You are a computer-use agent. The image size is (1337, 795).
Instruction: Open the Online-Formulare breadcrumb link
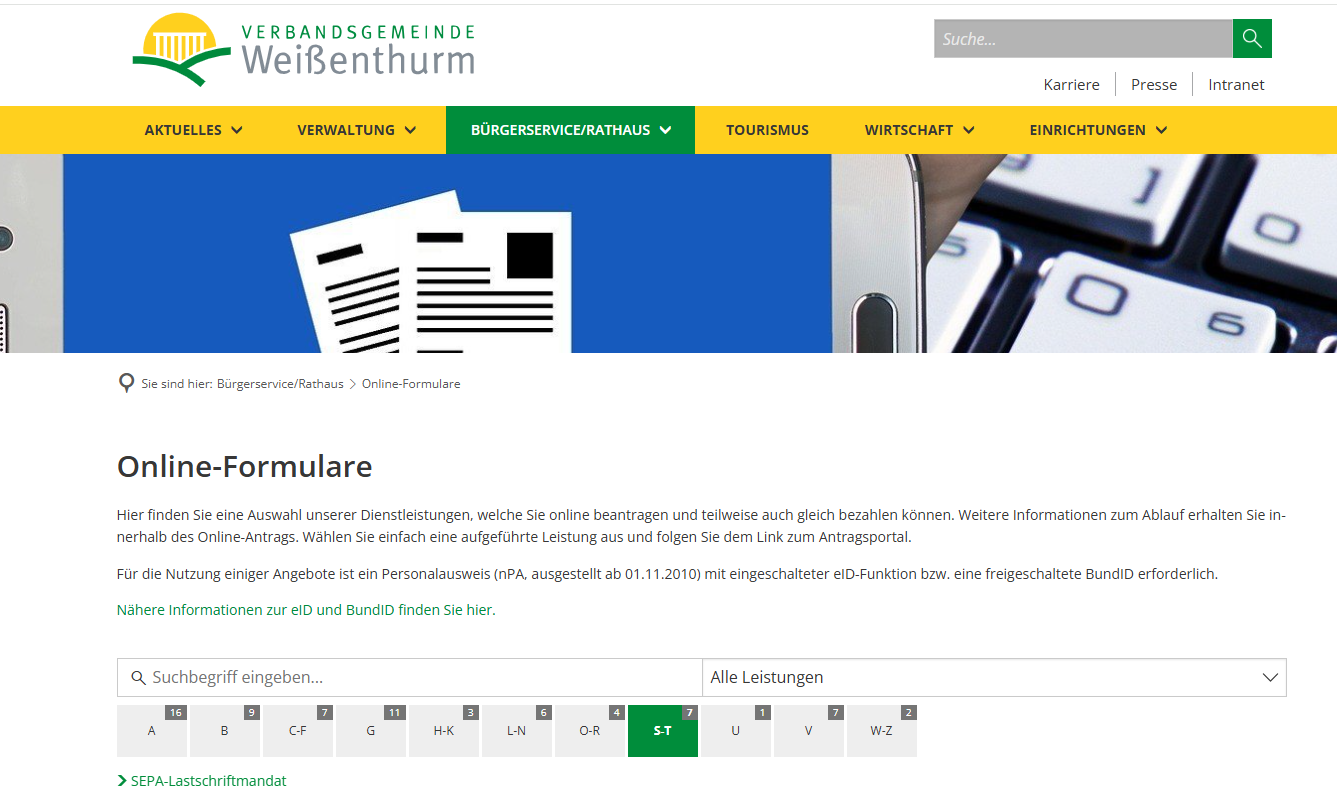tap(411, 383)
